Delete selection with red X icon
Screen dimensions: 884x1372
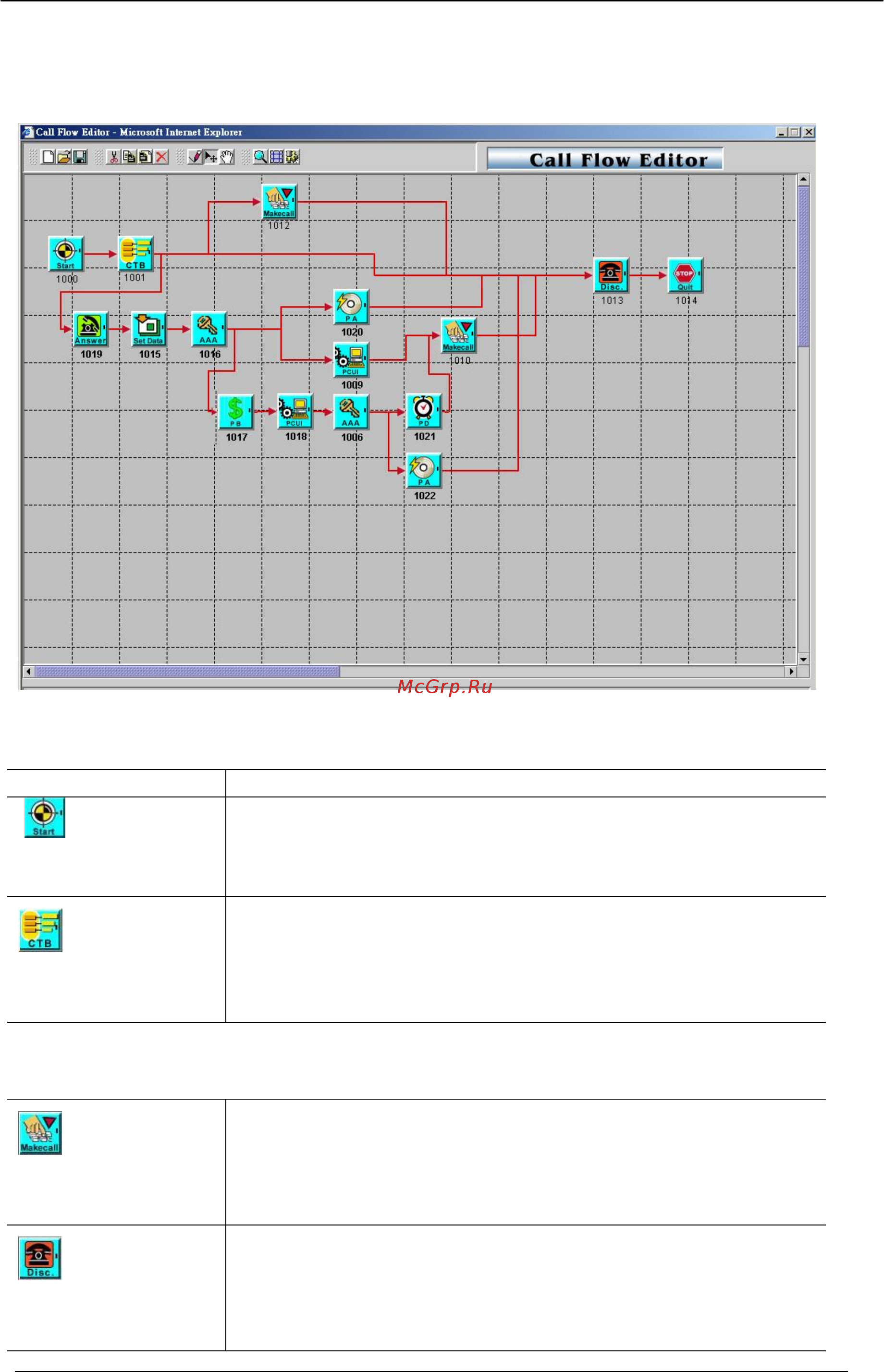coord(162,157)
